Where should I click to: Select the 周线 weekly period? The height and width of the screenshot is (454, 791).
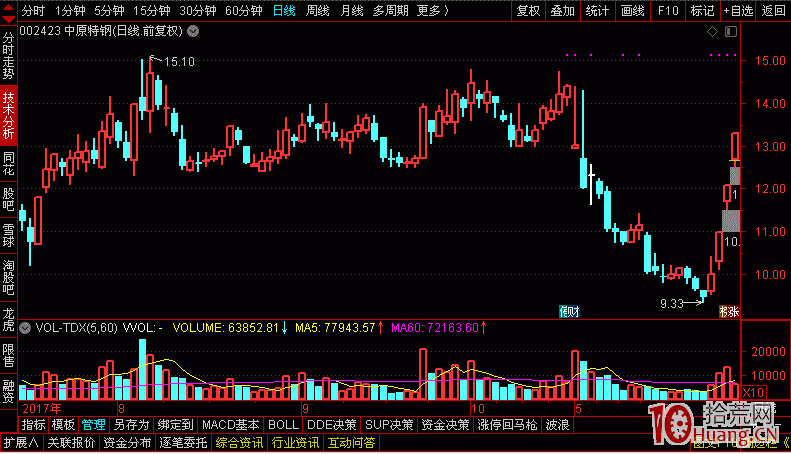click(318, 11)
